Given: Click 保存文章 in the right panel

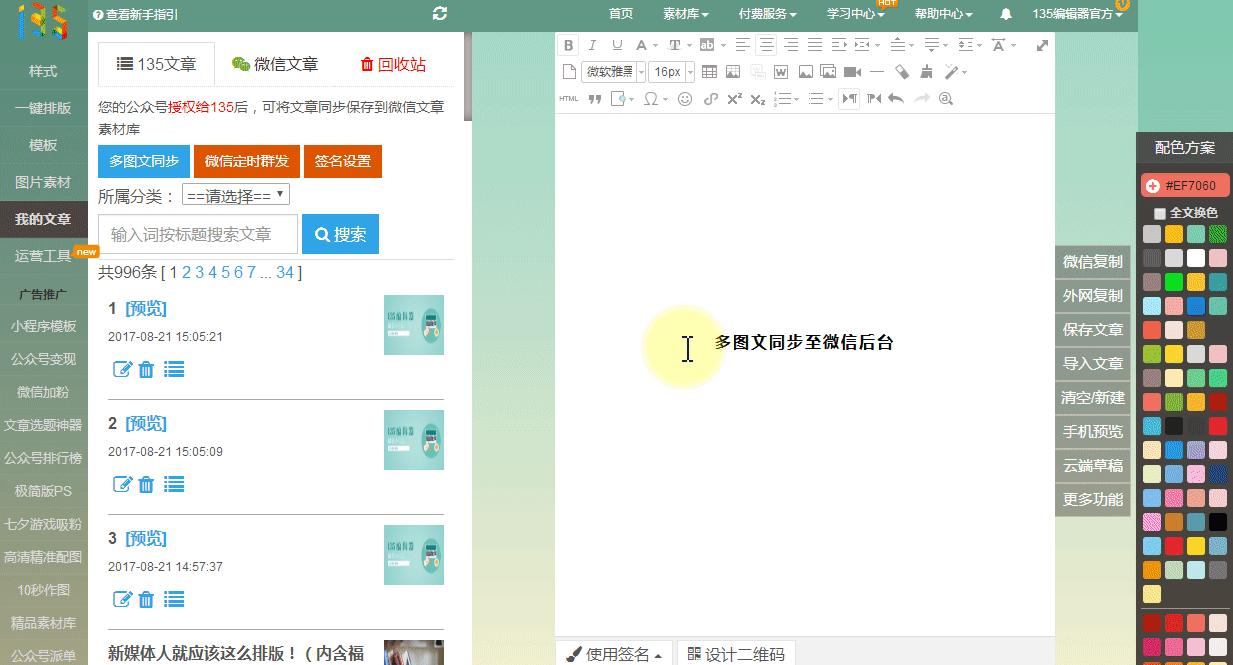Looking at the screenshot, I should [1092, 329].
